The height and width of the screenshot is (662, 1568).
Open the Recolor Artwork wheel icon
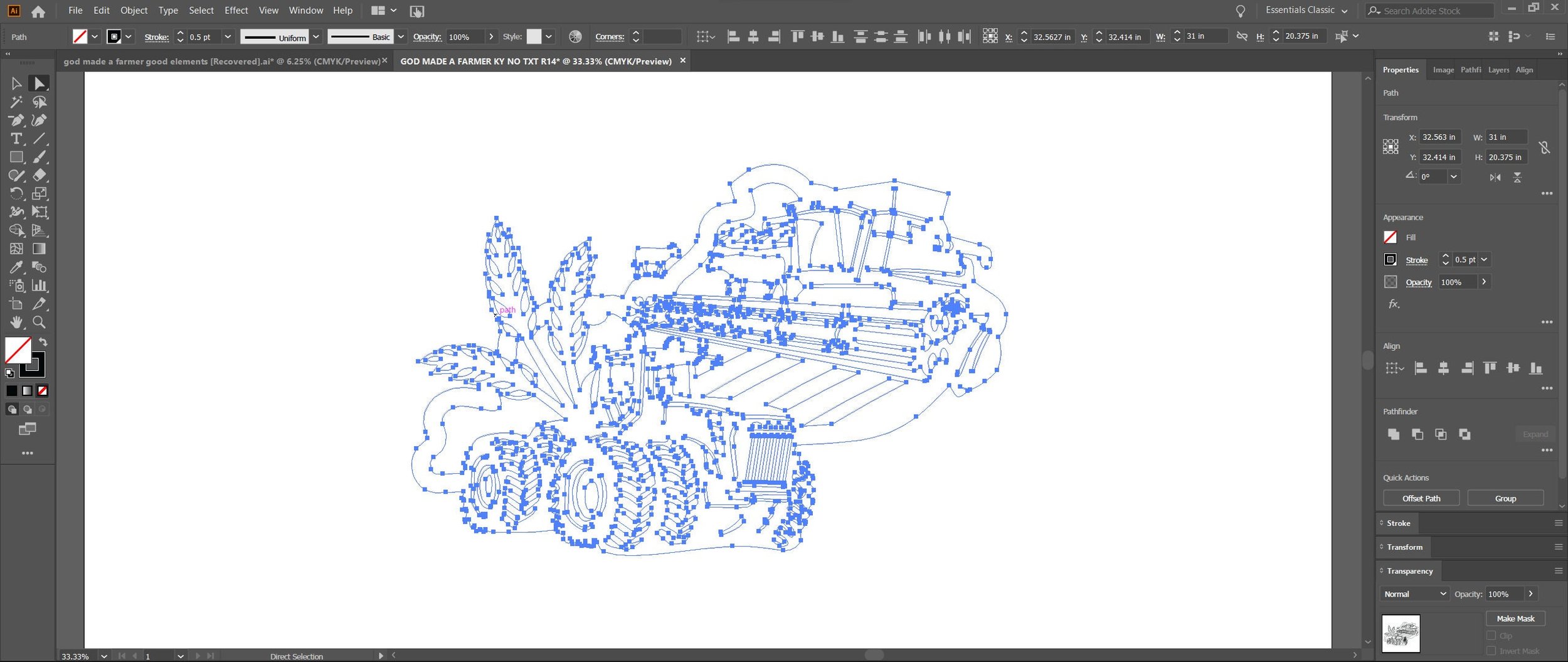pyautogui.click(x=575, y=36)
